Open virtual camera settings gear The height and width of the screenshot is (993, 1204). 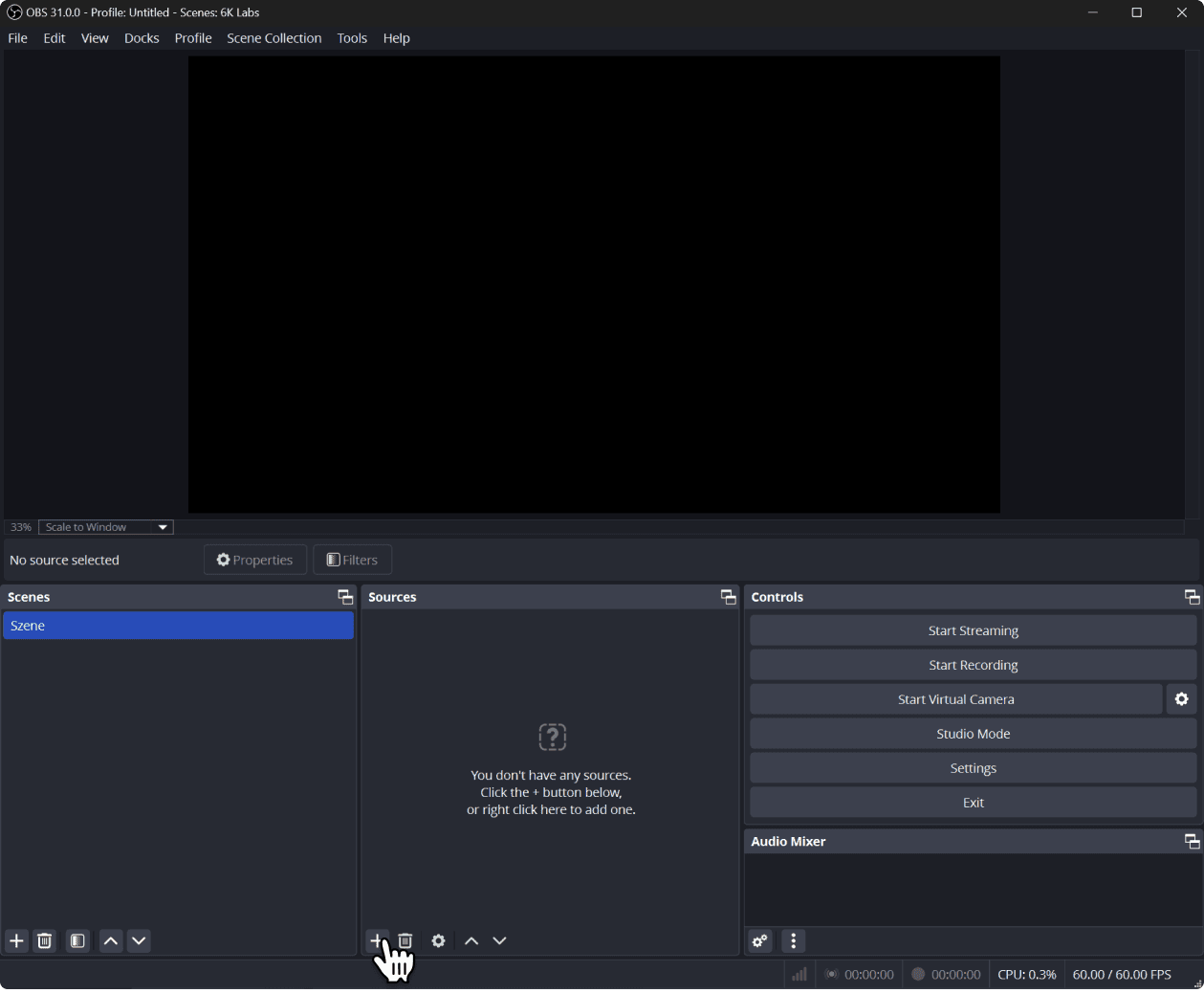click(1182, 699)
